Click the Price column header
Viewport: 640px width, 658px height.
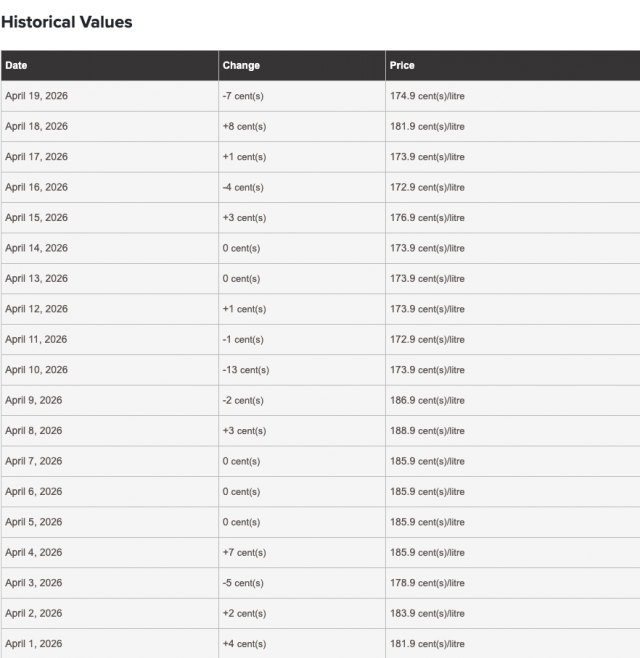pyautogui.click(x=402, y=65)
